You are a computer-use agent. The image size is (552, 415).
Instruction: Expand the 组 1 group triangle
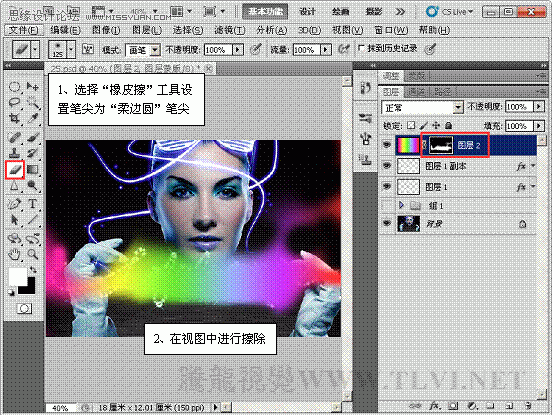tap(401, 205)
